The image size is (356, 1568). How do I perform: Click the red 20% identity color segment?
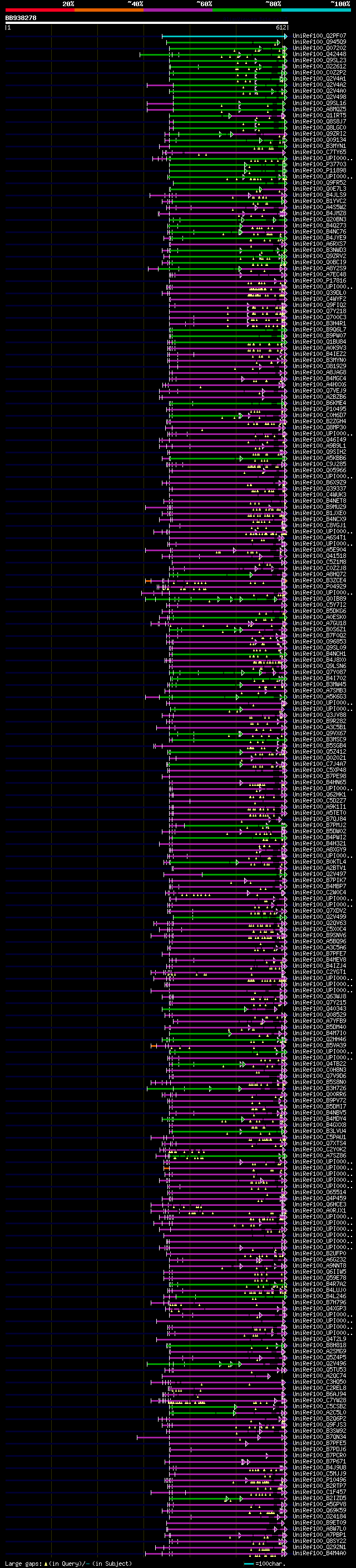pos(39,10)
